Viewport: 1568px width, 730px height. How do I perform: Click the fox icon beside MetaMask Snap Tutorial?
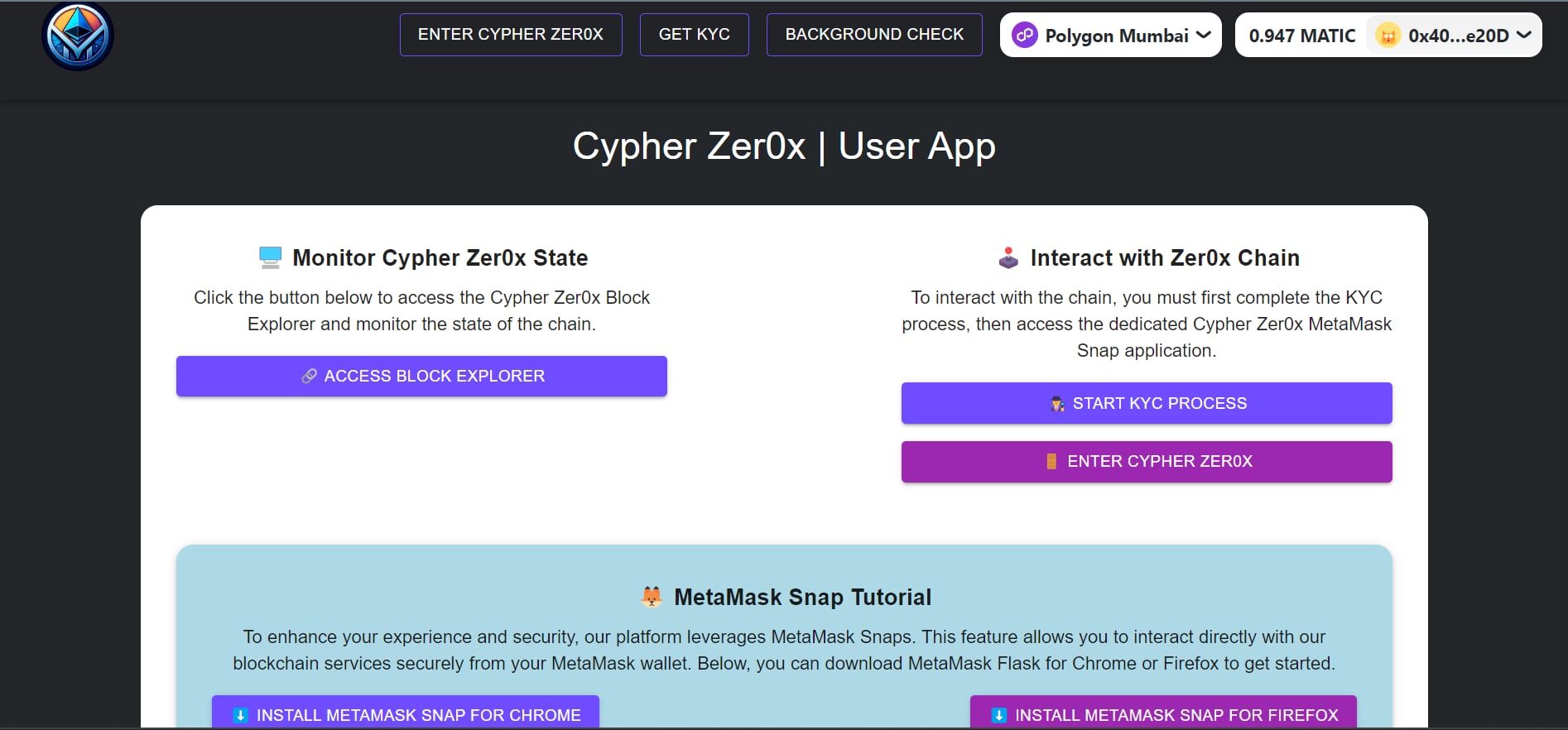[652, 597]
